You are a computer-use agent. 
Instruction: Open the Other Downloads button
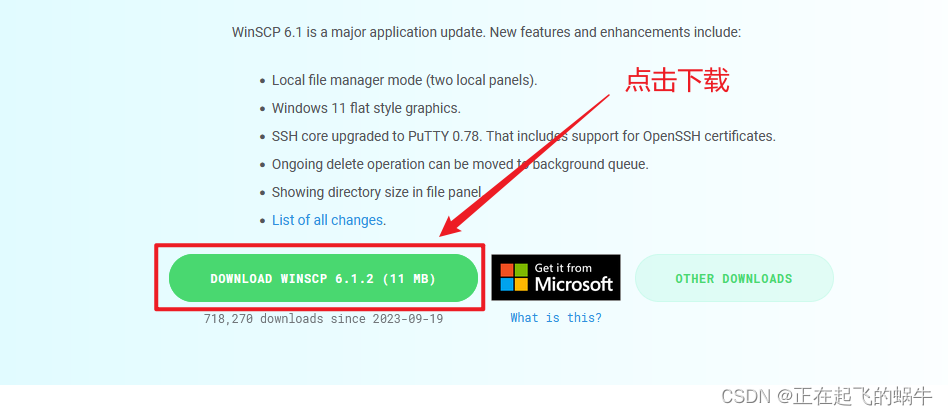[x=734, y=278]
